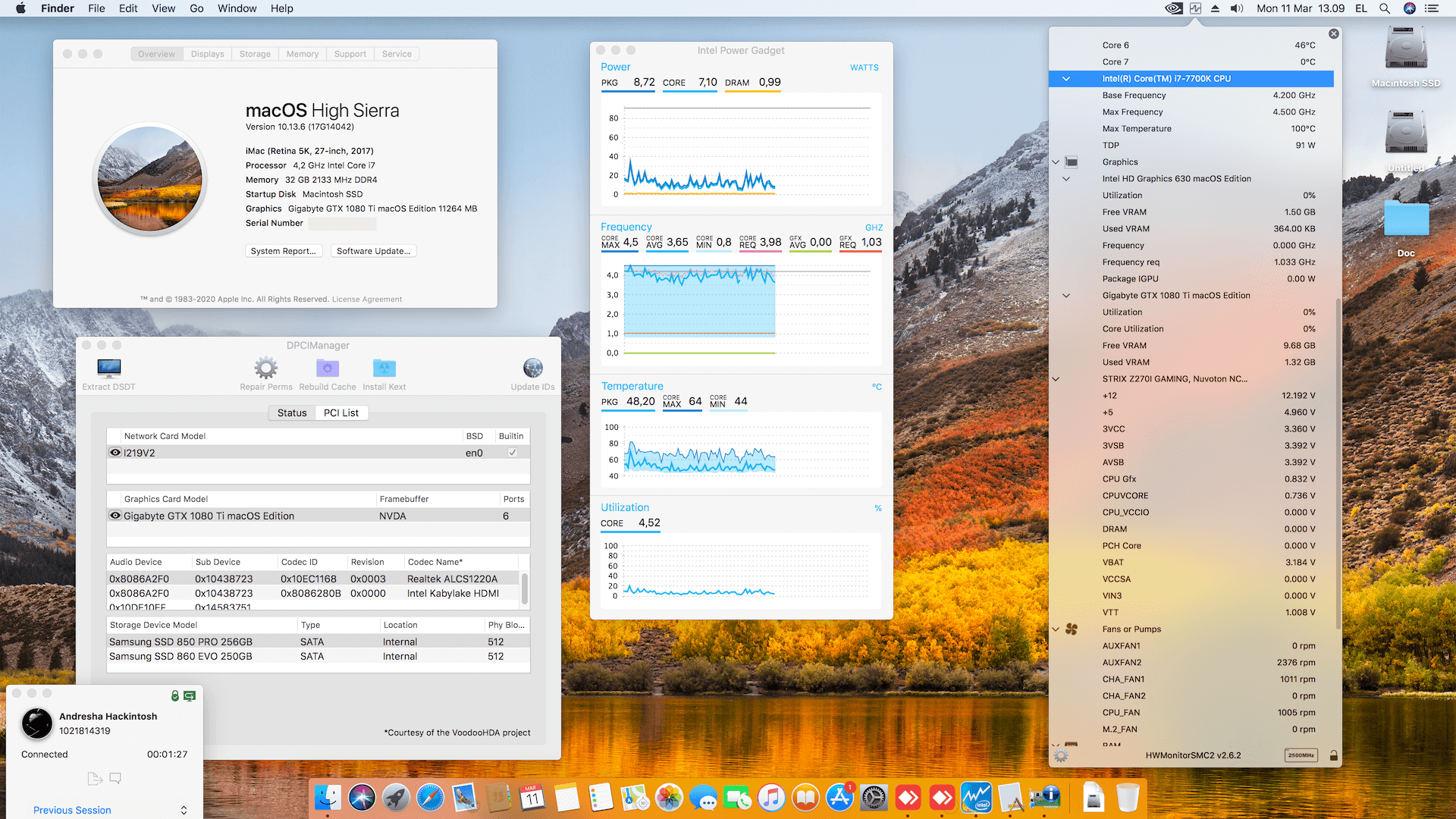Image resolution: width=1456 pixels, height=819 pixels.
Task: Click Update IDs globe icon
Action: click(x=533, y=369)
